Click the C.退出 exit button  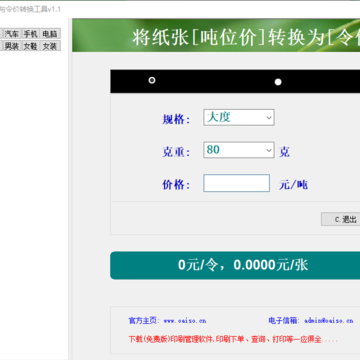341,219
